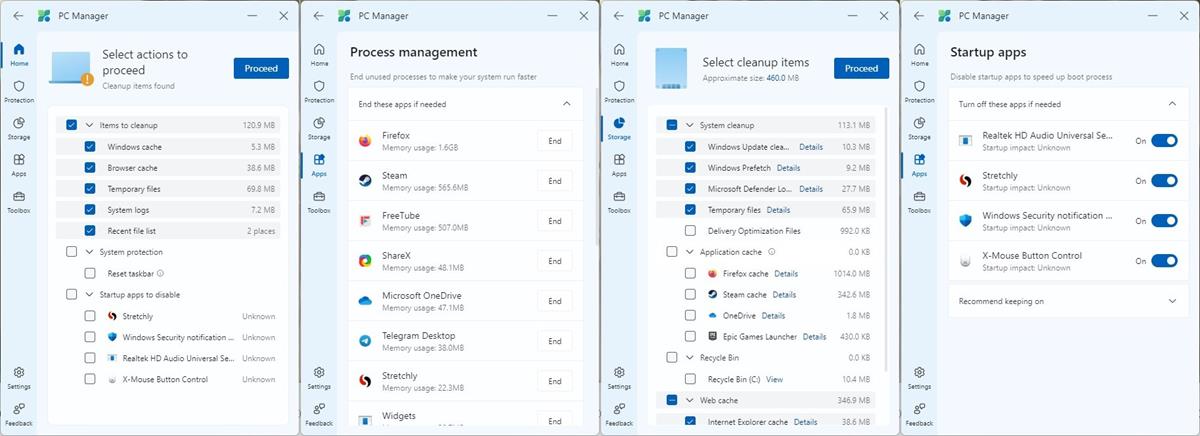1200x436 pixels.
Task: Go to Home in Process management window sidebar
Action: (319, 55)
